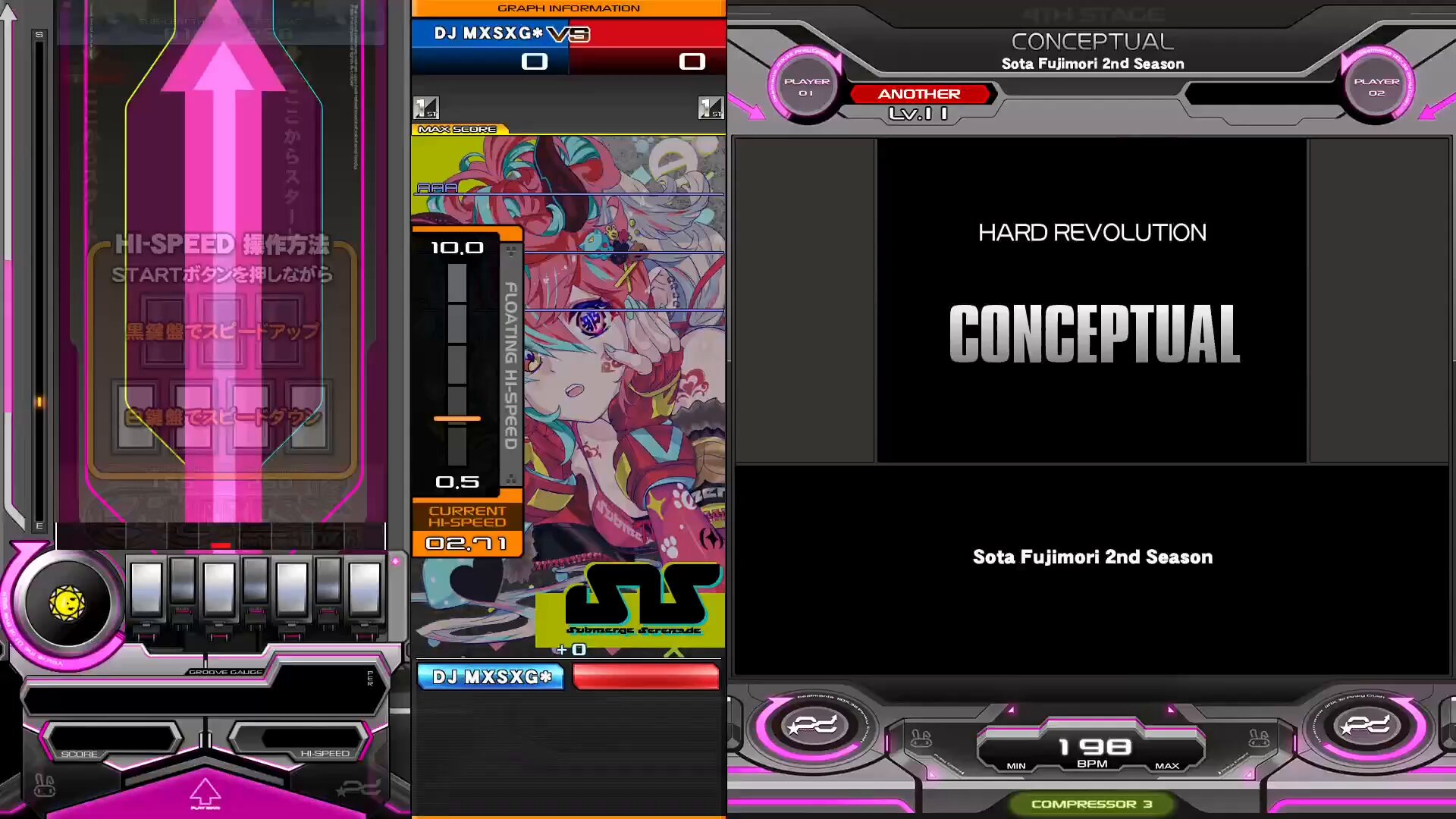Click the +0 score difference indicator
The height and width of the screenshot is (819, 1456).
(571, 650)
